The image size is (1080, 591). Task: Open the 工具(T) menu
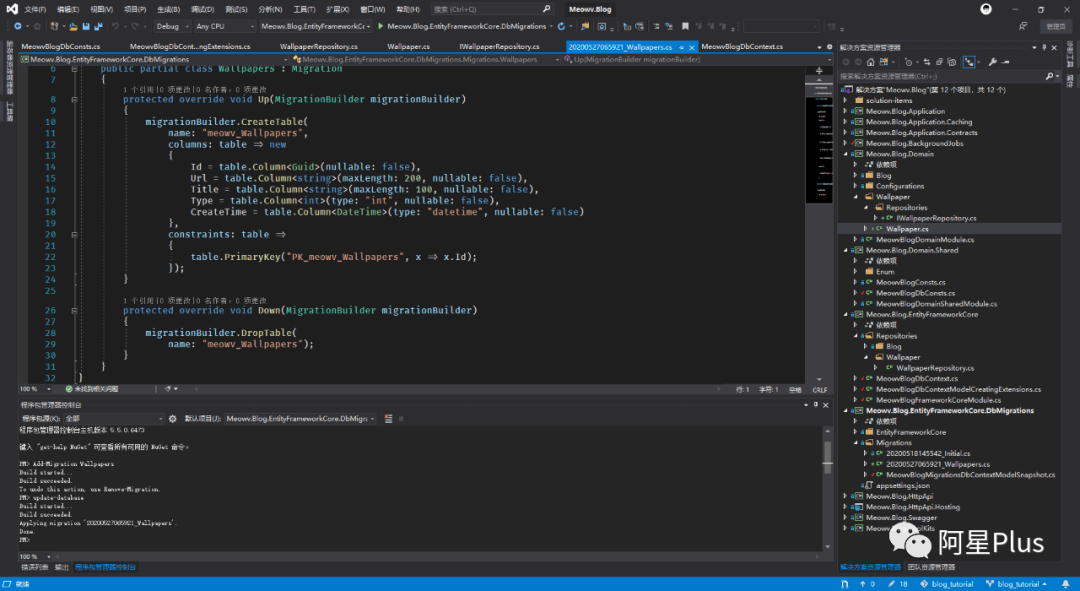click(x=304, y=9)
